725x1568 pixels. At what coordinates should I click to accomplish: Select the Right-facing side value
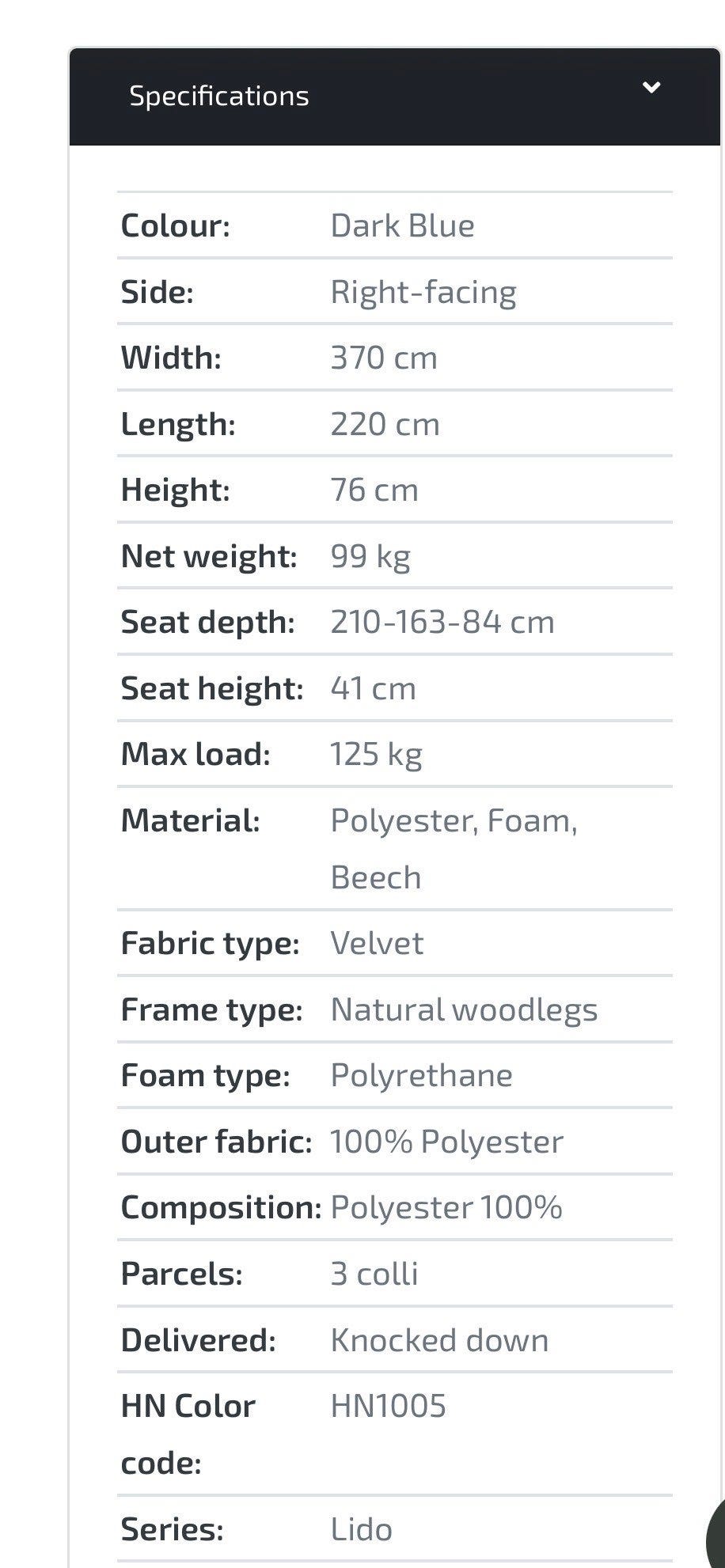coord(423,293)
